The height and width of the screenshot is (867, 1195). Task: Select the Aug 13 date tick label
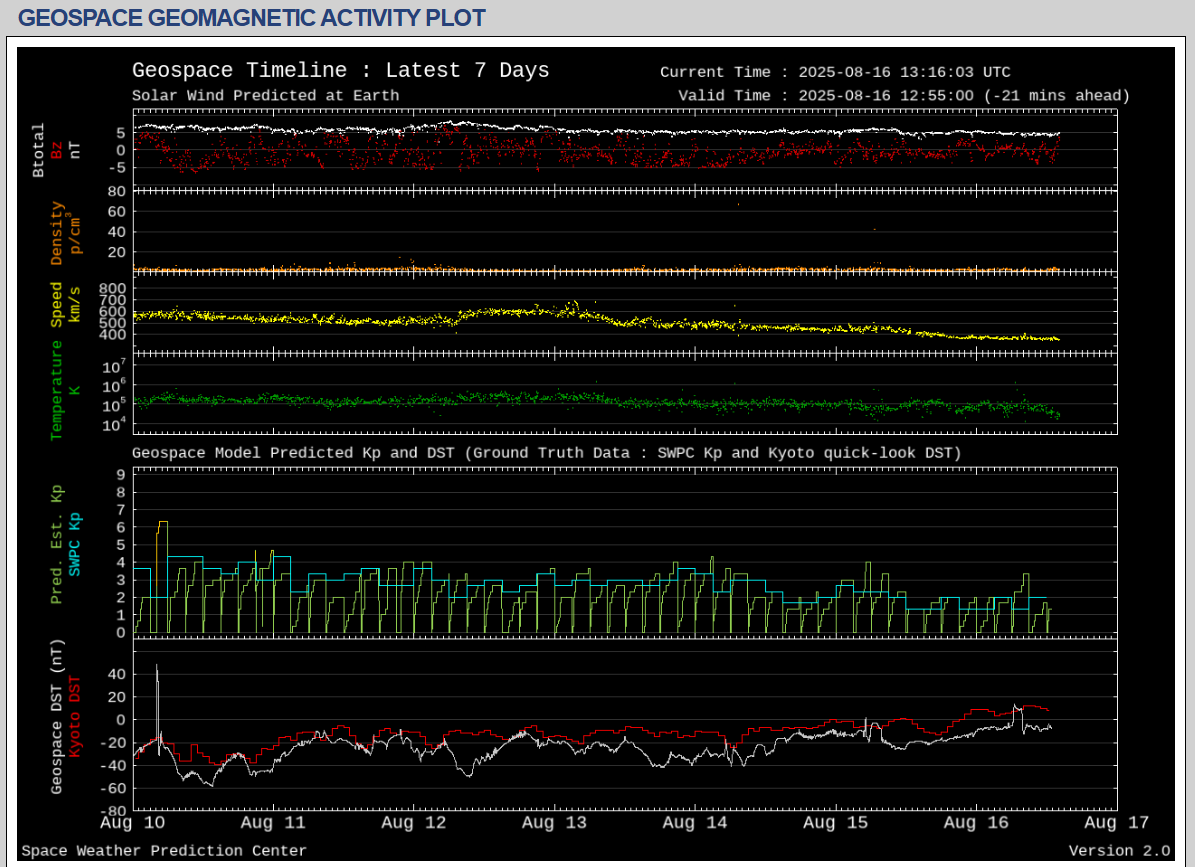pos(555,823)
